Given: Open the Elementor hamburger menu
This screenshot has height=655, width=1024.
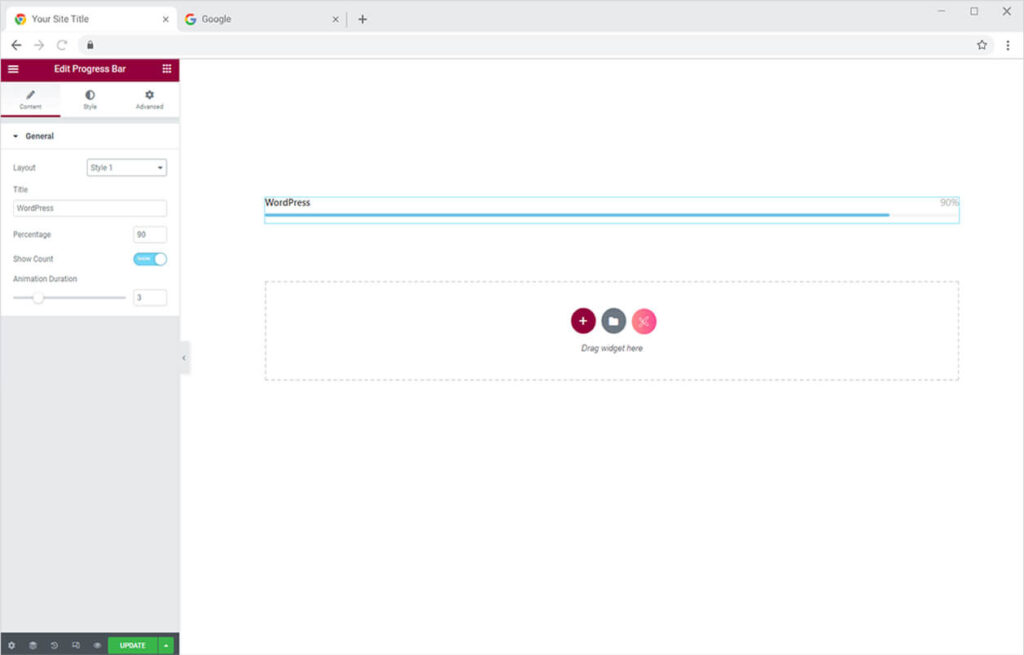Looking at the screenshot, I should click(x=13, y=69).
